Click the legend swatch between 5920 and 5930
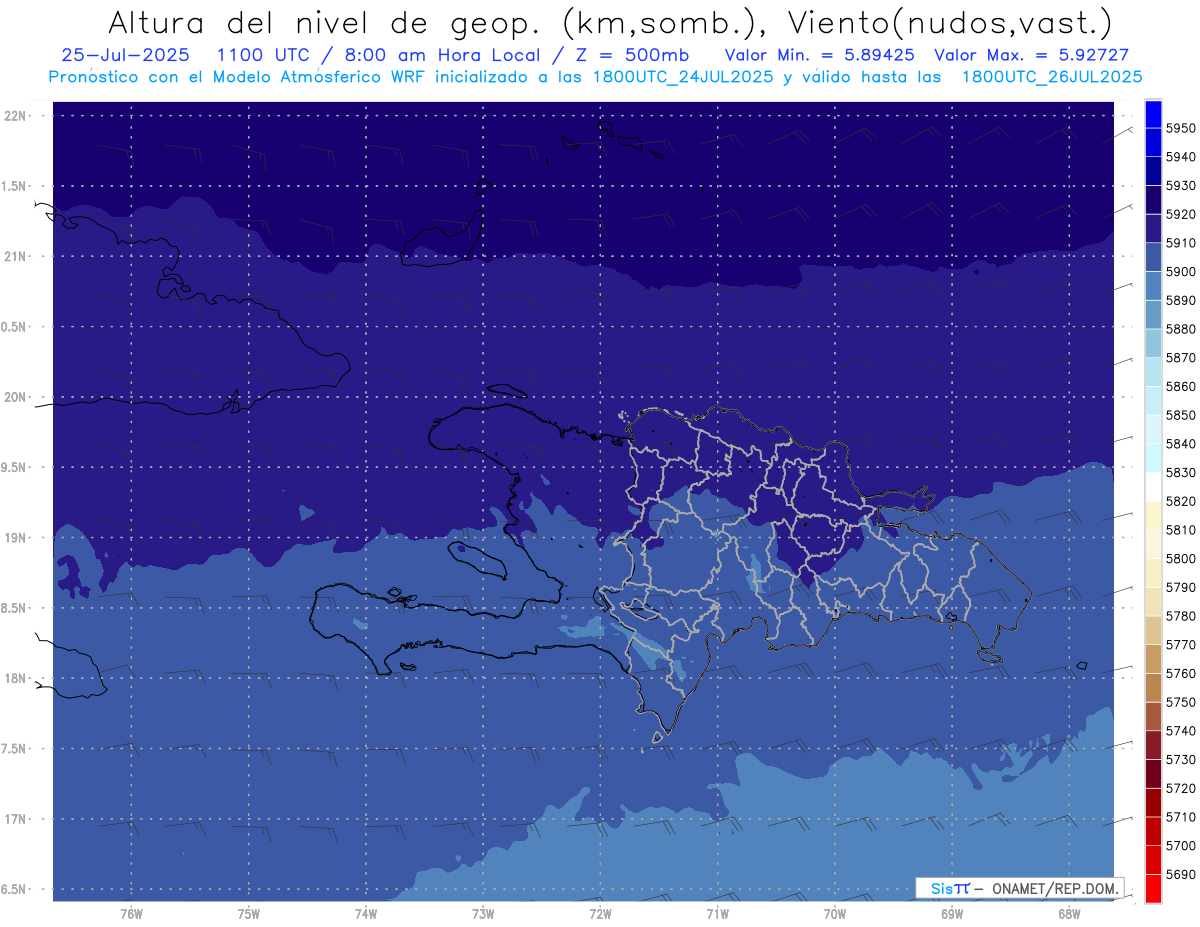Image resolution: width=1200 pixels, height=927 pixels. tap(1153, 200)
